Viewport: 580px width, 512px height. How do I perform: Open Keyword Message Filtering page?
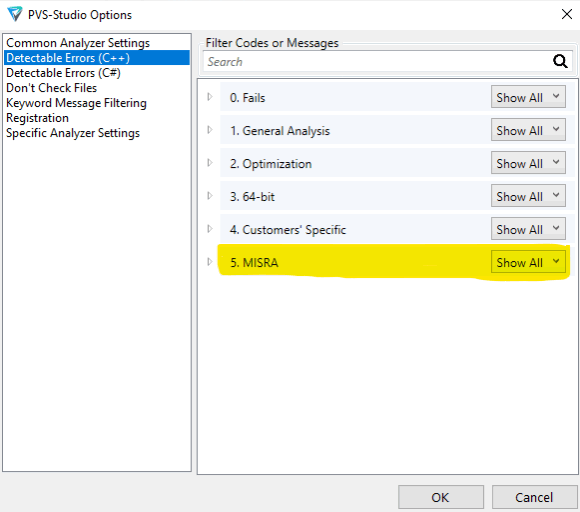point(77,103)
